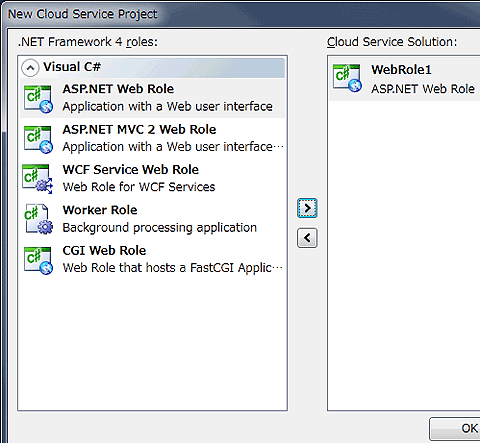Click the '.NET Framework 4 roles:' label

pyautogui.click(x=88, y=42)
